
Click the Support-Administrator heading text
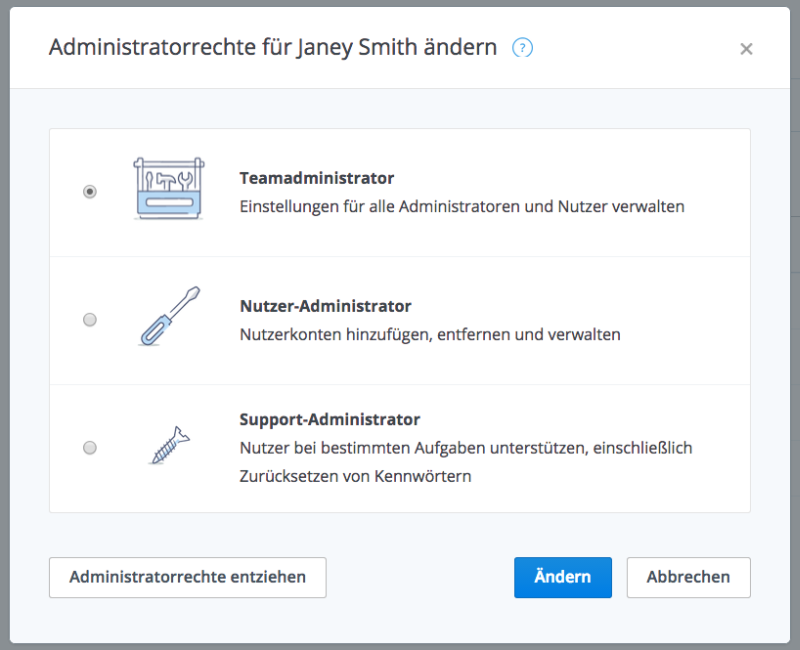click(330, 419)
